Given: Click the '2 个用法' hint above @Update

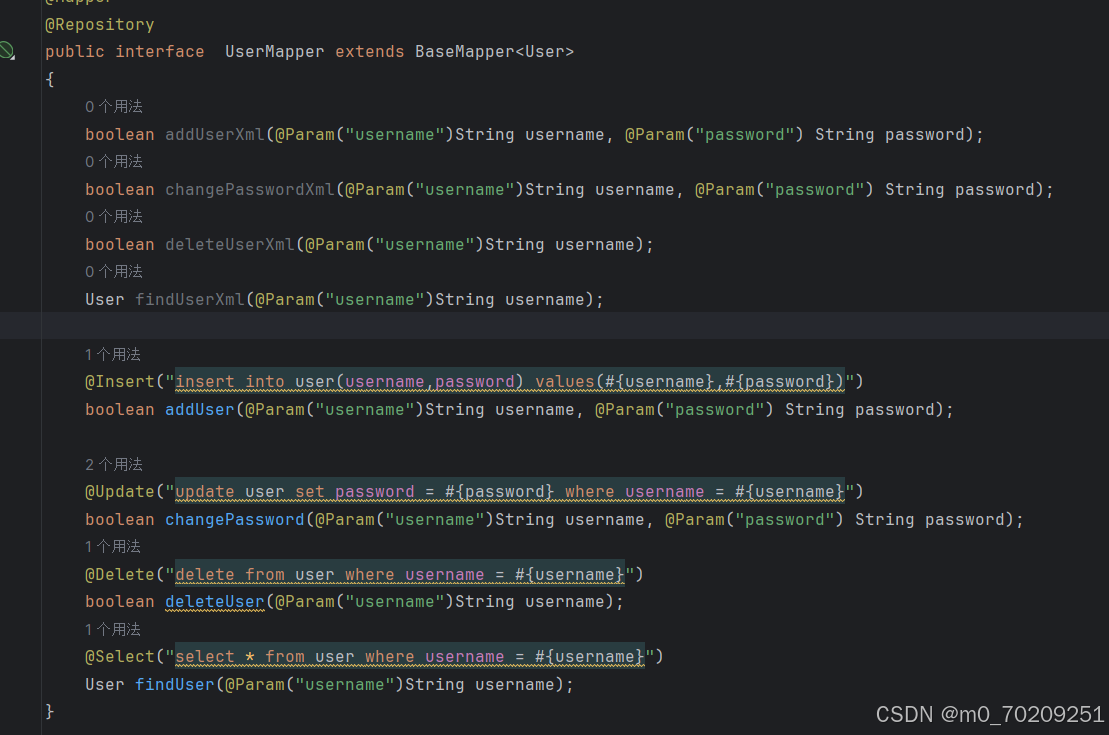Looking at the screenshot, I should (x=114, y=465).
